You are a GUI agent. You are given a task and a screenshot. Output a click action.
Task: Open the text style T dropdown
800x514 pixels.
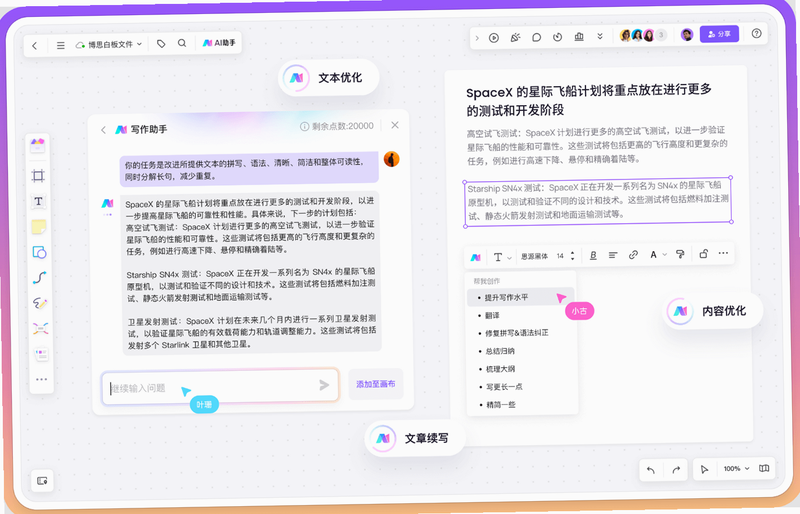pyautogui.click(x=502, y=257)
